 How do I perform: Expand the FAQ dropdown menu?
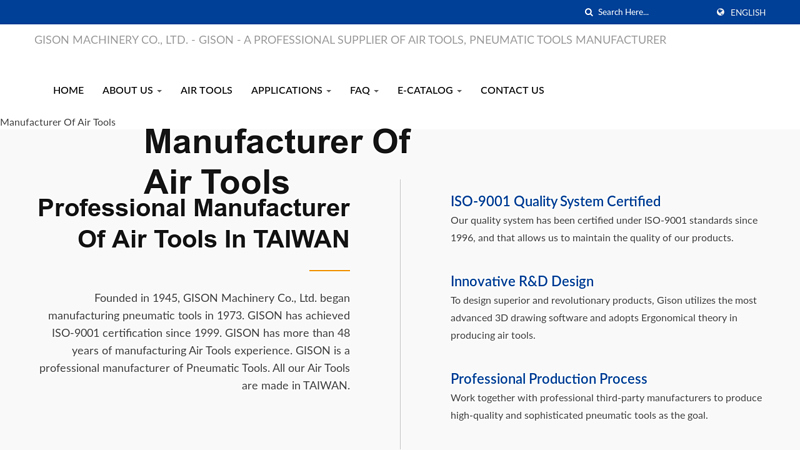point(364,90)
